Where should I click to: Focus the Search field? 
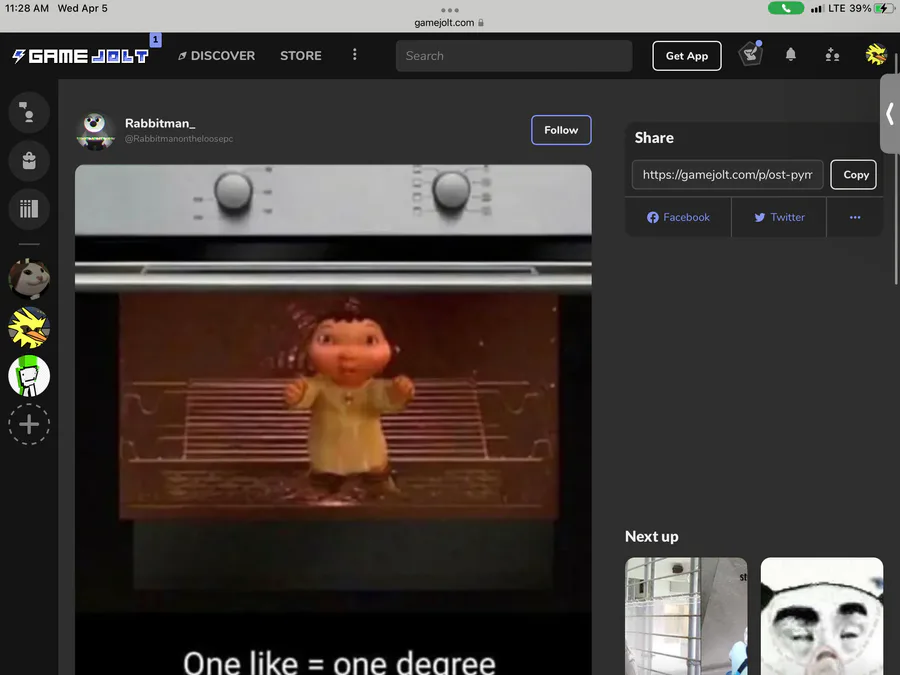coord(514,56)
